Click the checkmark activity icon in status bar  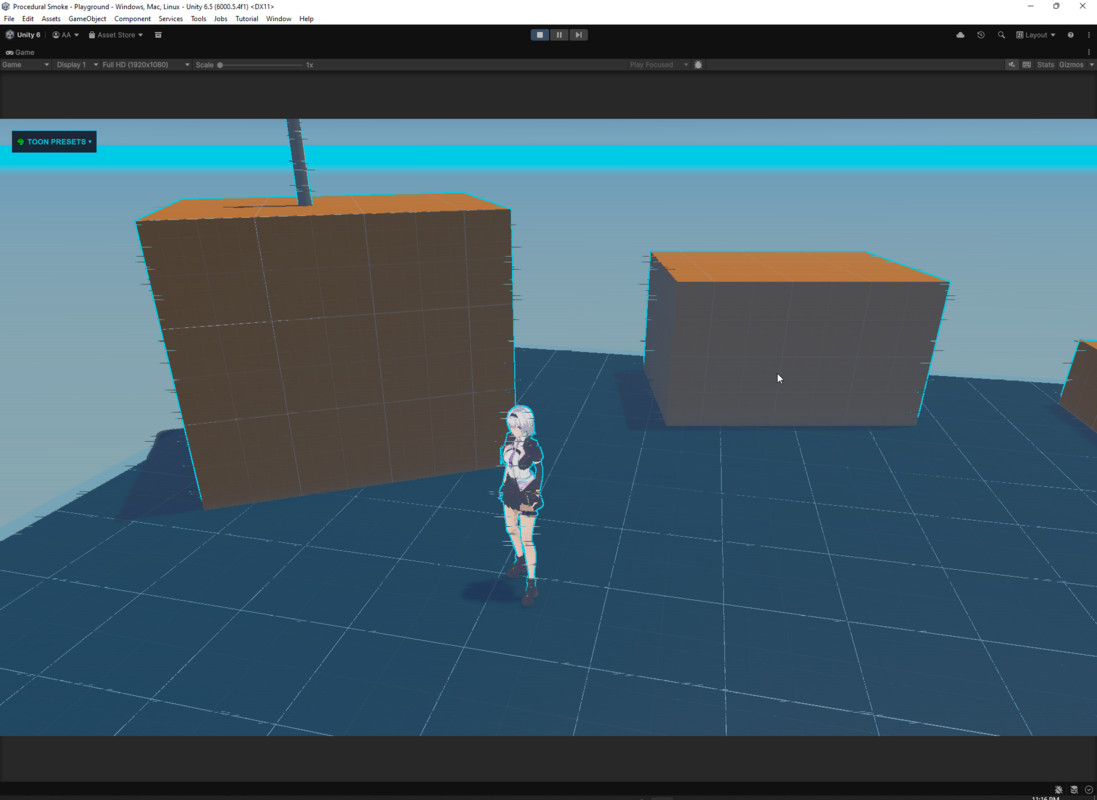click(1089, 790)
